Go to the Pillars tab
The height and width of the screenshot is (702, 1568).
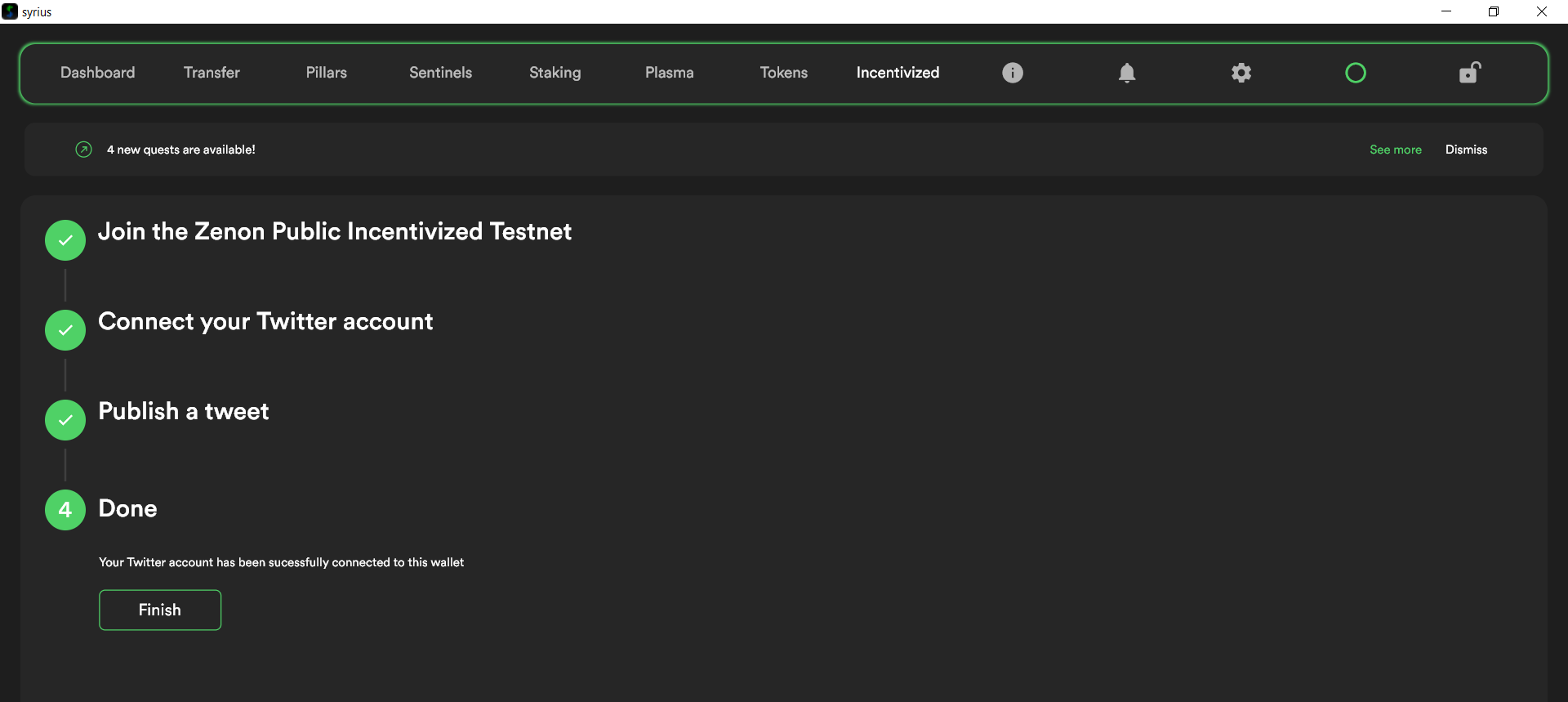(x=326, y=73)
